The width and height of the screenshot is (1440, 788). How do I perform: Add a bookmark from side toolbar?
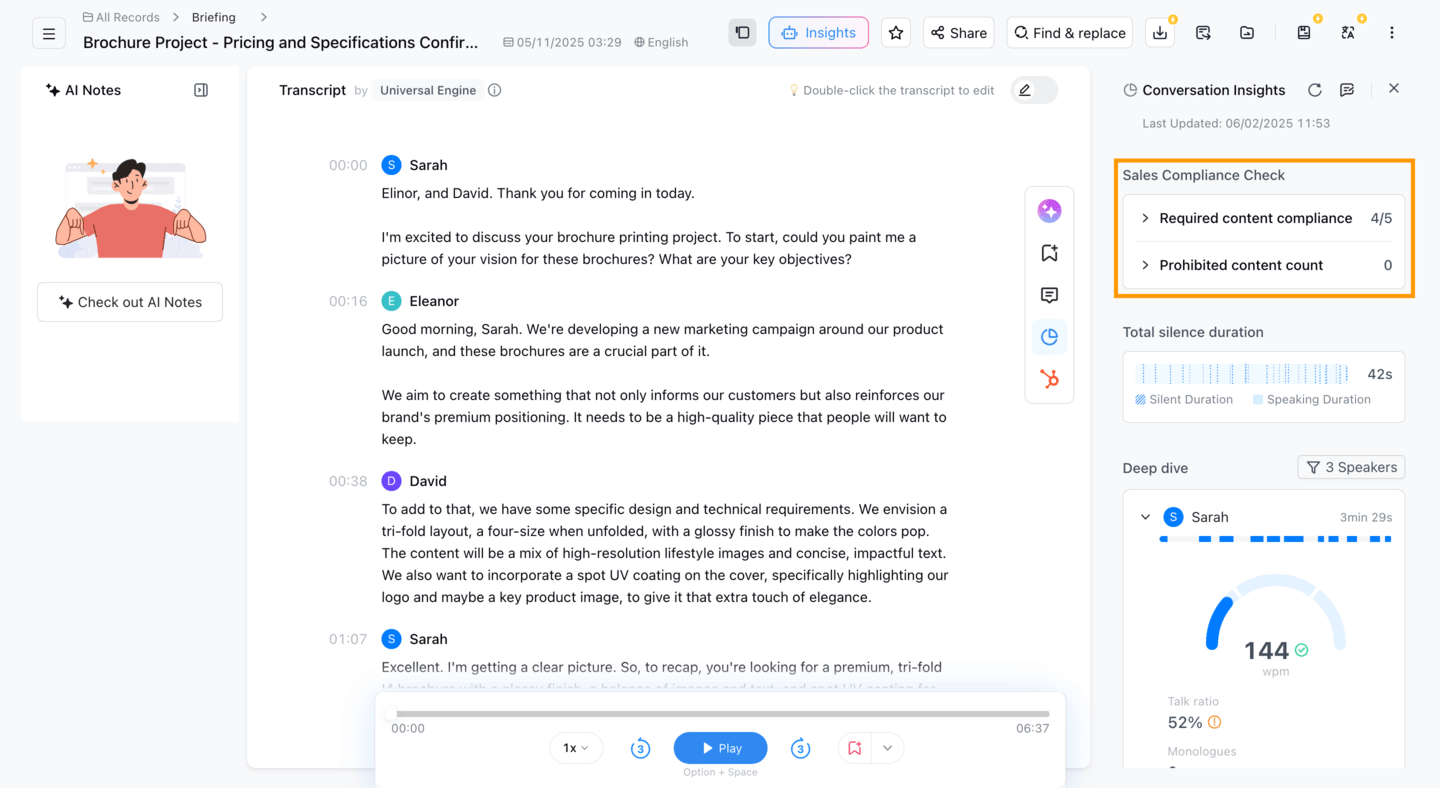pos(1049,253)
